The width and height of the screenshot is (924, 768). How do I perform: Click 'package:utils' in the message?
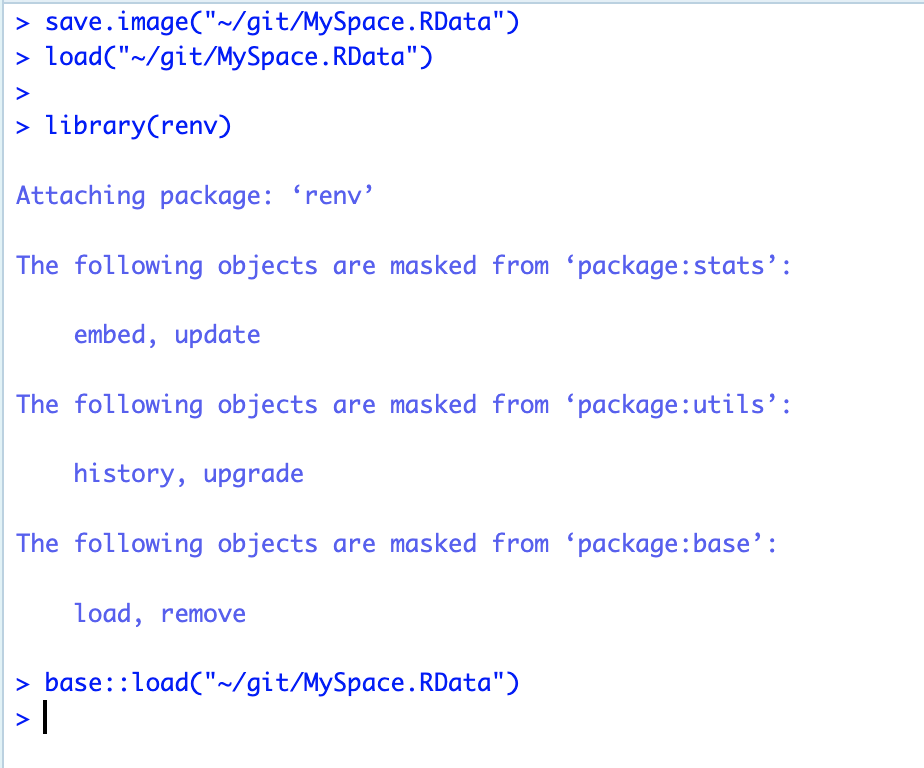click(670, 404)
